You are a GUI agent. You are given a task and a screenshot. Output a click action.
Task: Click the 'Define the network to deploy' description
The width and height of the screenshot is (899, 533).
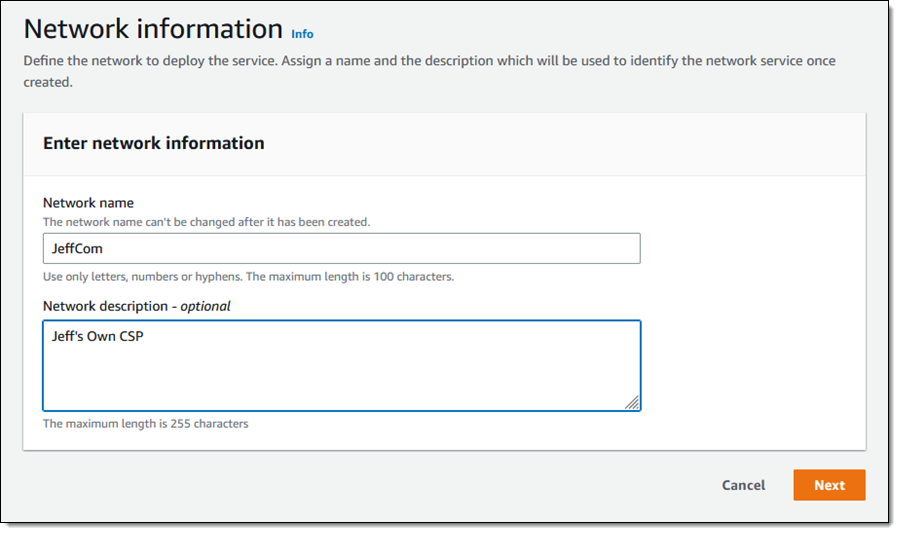429,71
